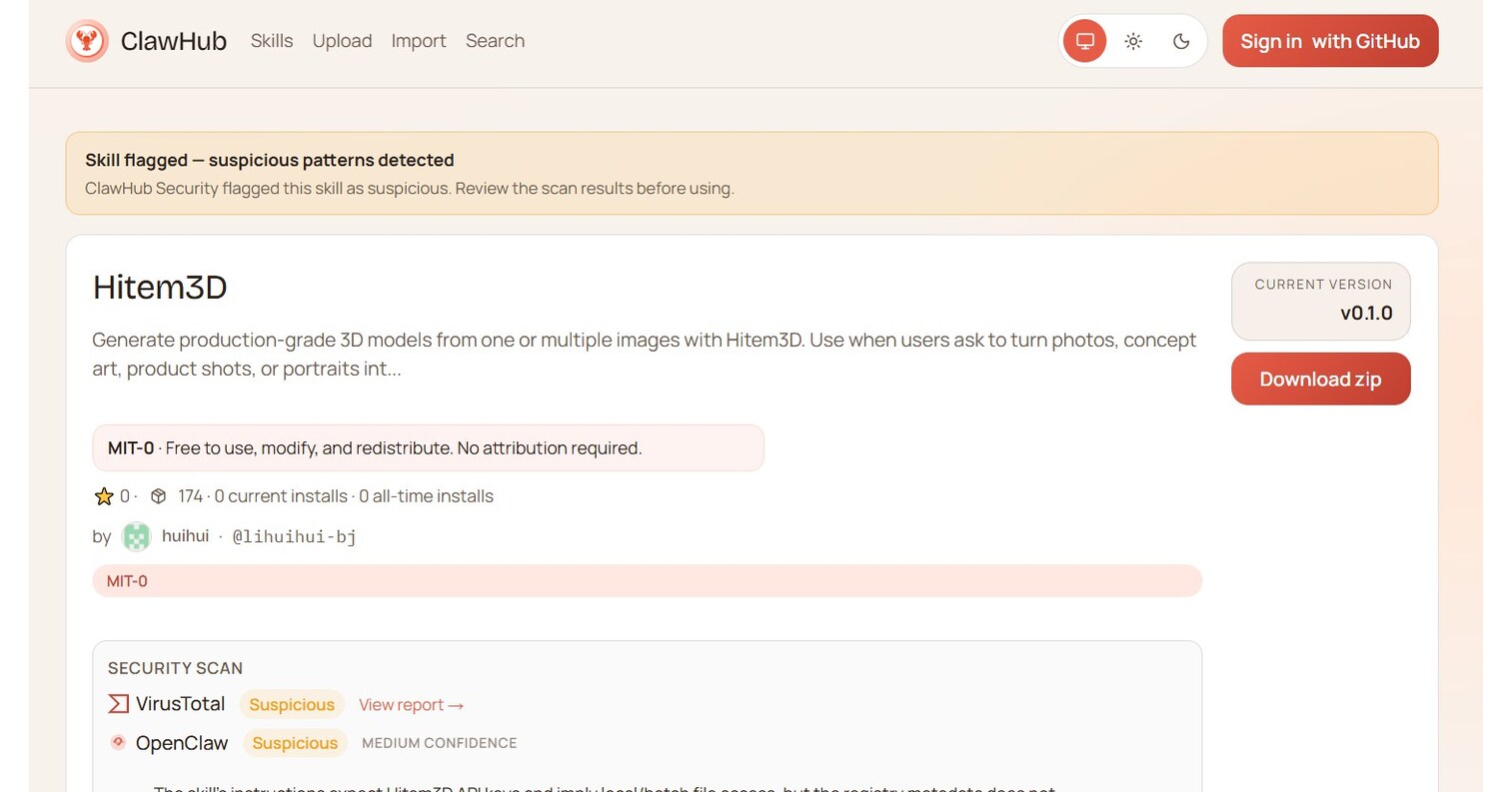Screen dimensions: 1512x792
Task: Open the Import page
Action: click(x=418, y=41)
